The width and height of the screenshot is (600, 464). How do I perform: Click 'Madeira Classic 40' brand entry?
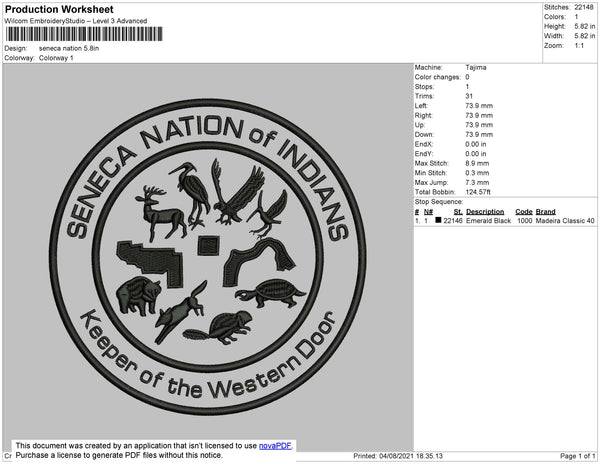[x=565, y=221]
